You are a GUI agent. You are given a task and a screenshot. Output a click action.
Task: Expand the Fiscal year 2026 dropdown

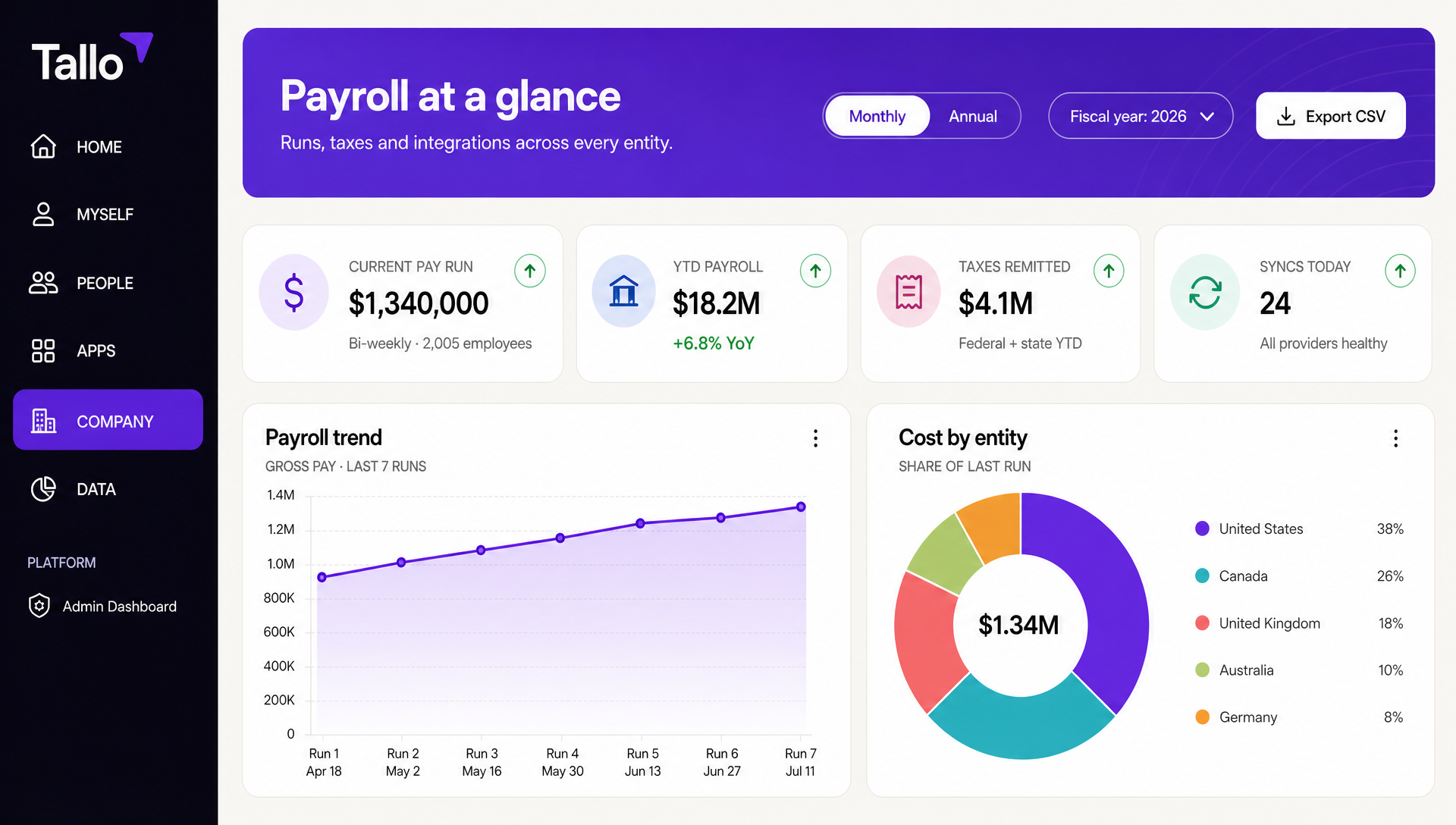tap(1141, 116)
